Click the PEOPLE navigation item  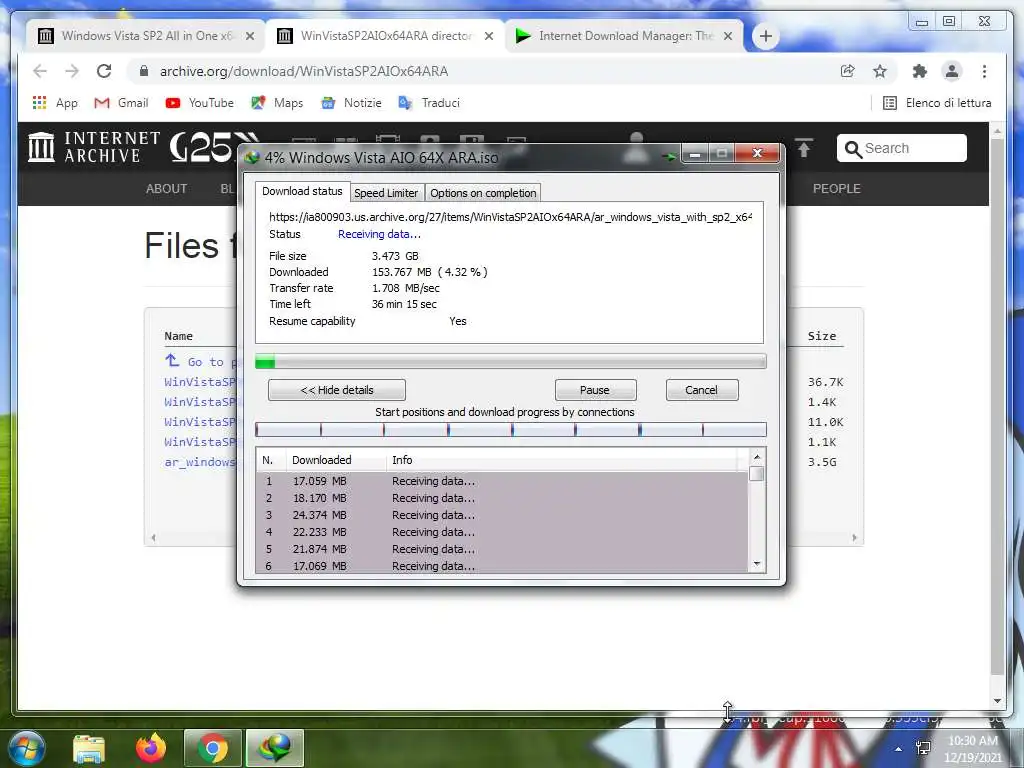(837, 189)
